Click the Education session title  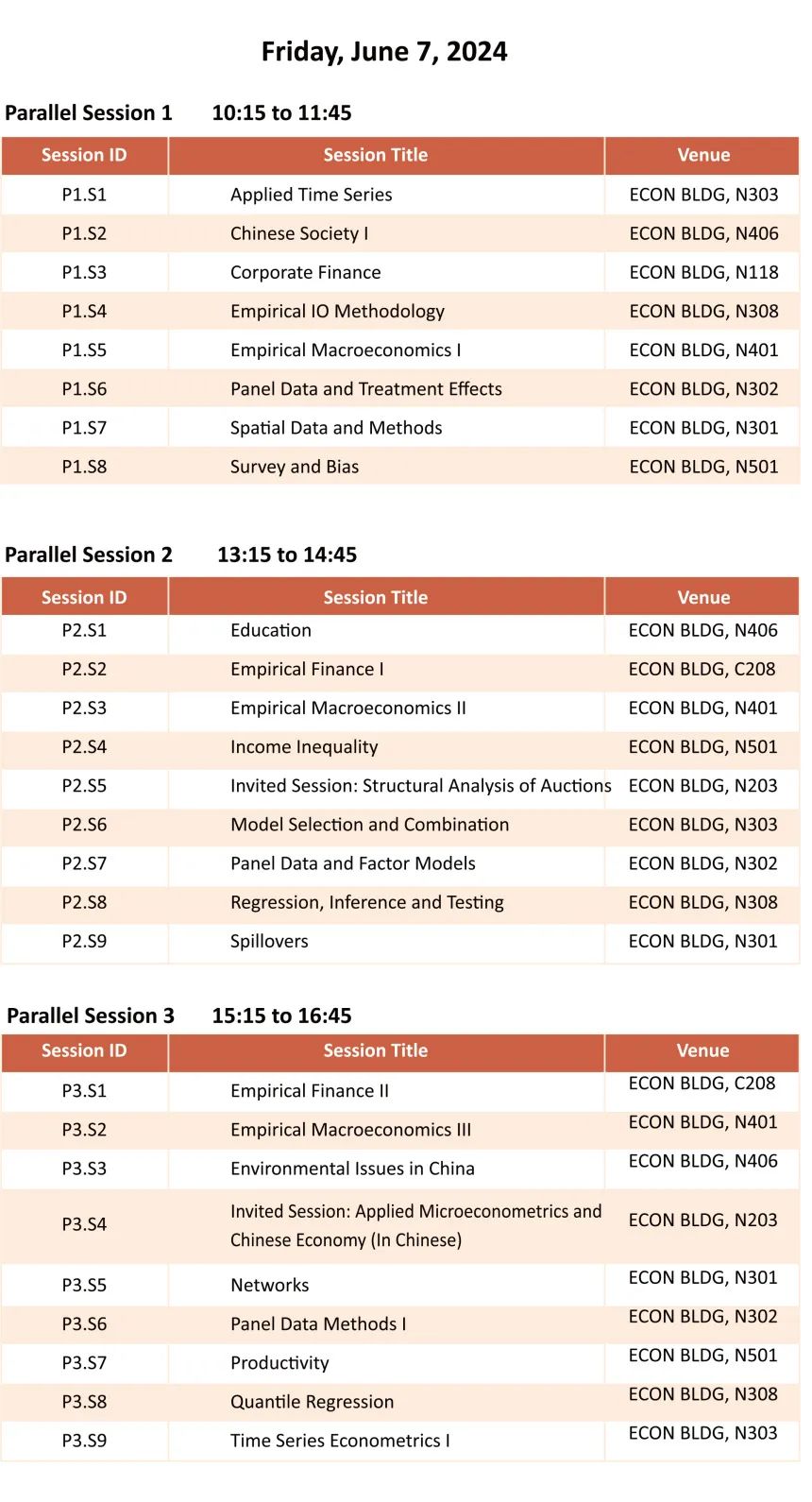click(270, 630)
